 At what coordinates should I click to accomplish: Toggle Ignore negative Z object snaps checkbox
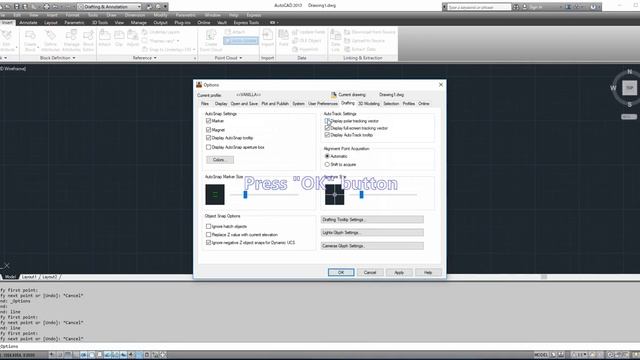[209, 242]
